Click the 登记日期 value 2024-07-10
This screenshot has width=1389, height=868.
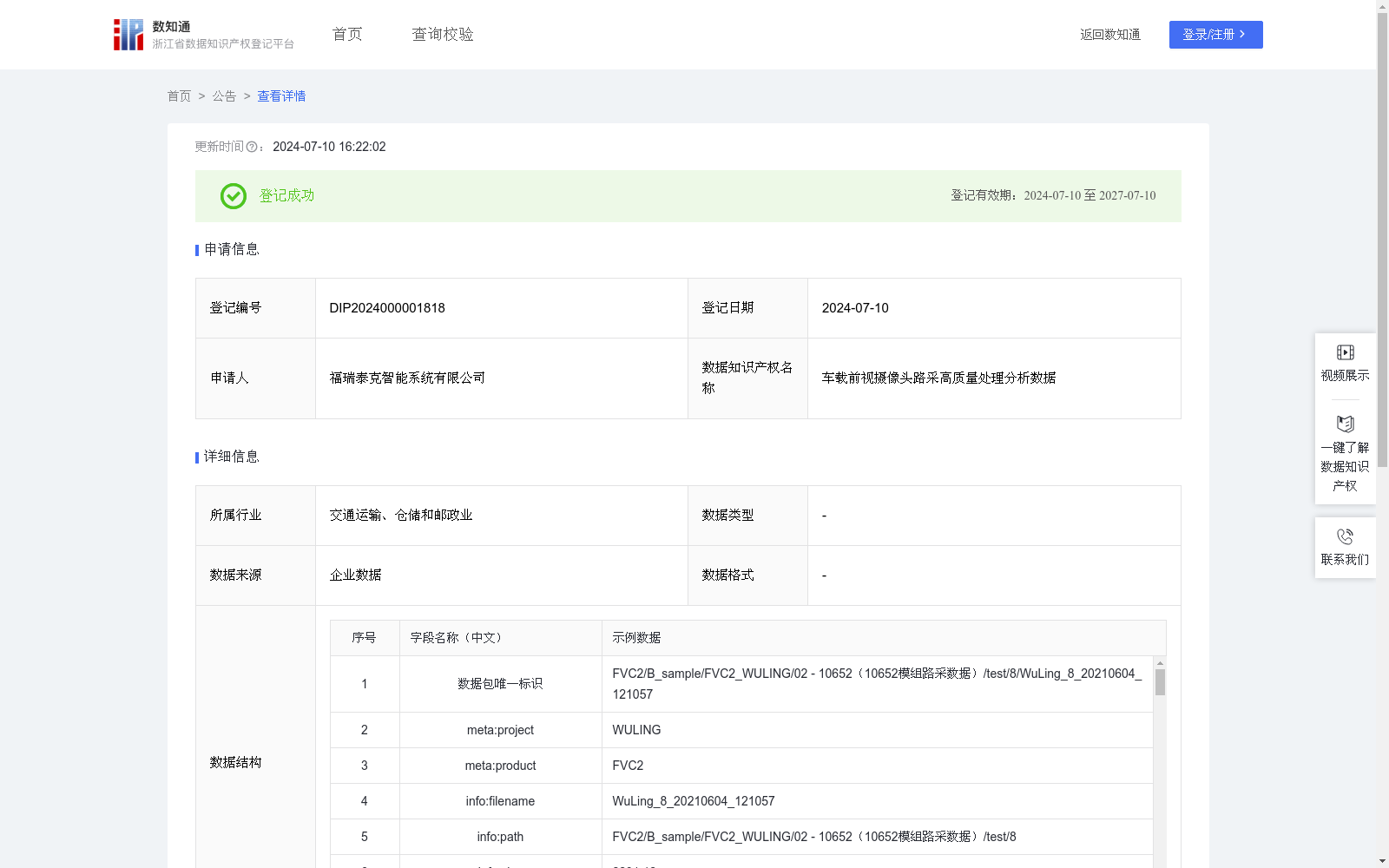coord(855,308)
